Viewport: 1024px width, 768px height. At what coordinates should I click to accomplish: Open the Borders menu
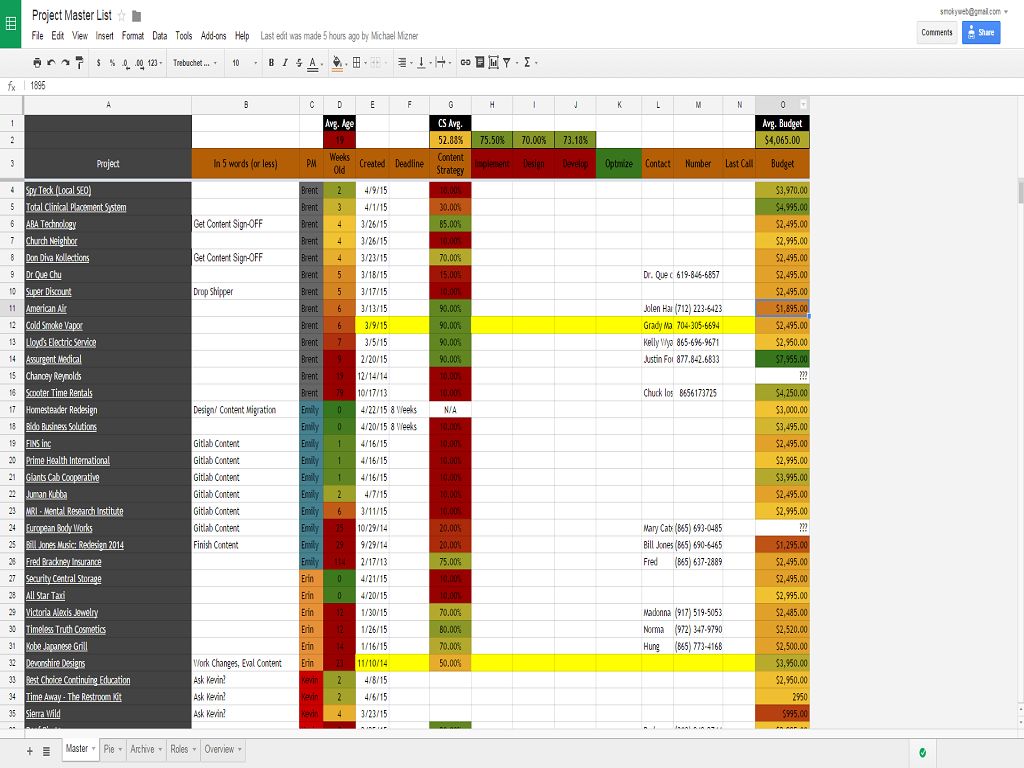[357, 63]
